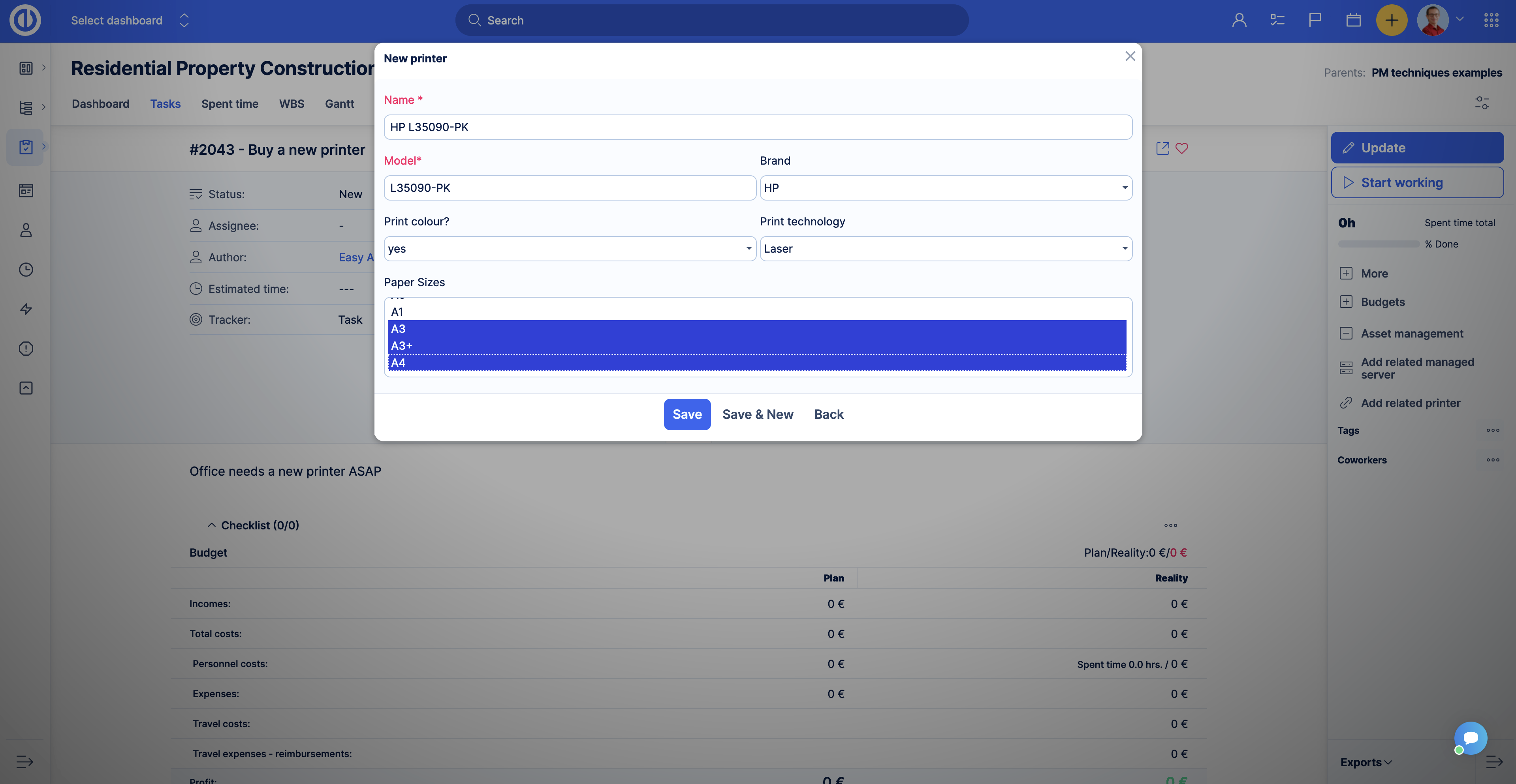
Task: Click the heart favorite icon on task
Action: pyautogui.click(x=1181, y=148)
